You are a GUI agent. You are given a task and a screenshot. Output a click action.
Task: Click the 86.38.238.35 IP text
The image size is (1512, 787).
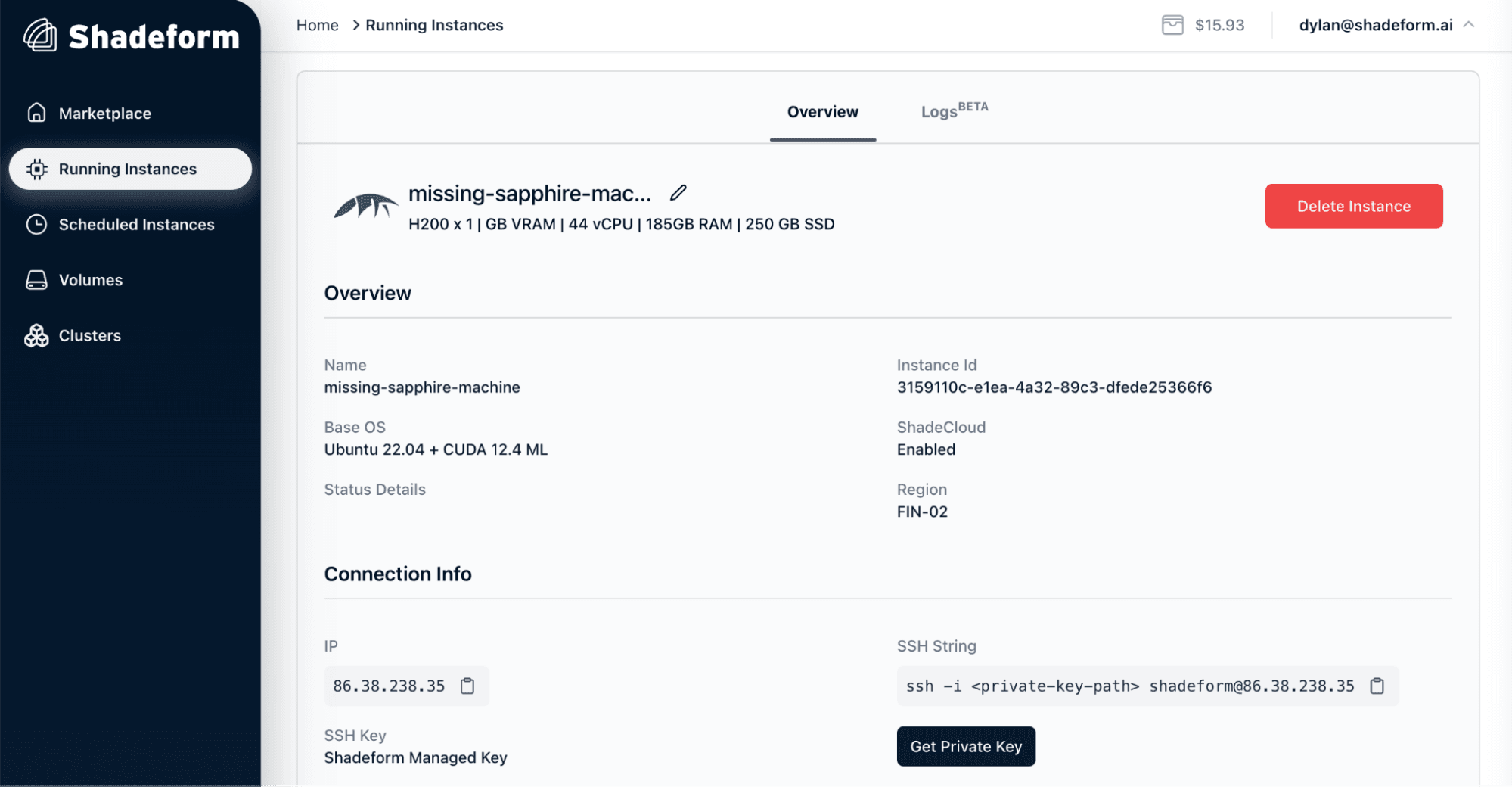389,686
